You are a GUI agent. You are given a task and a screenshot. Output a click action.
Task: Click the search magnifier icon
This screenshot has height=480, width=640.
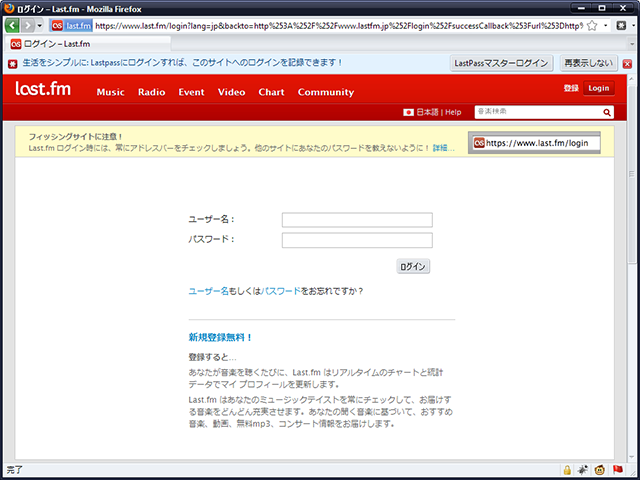point(607,112)
